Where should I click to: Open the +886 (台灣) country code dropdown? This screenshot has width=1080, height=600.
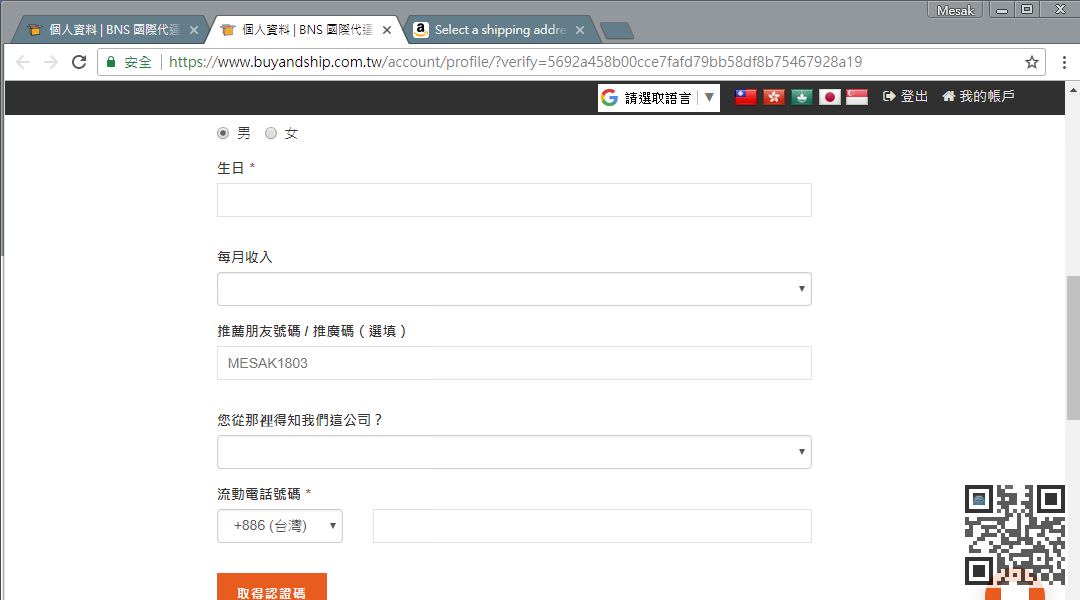(x=280, y=526)
